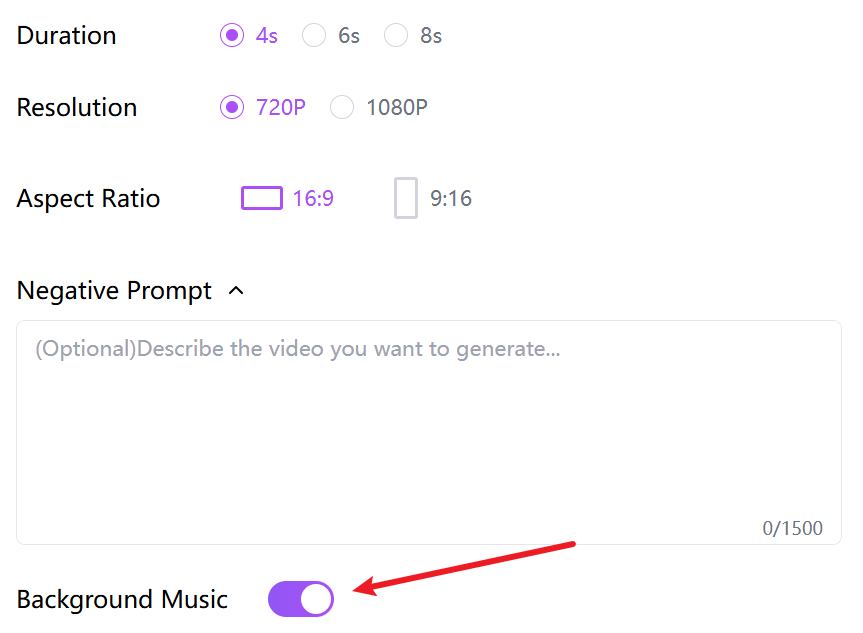Viewport: 863px width, 633px height.
Task: Click the purple toggle switch knob
Action: tap(317, 599)
